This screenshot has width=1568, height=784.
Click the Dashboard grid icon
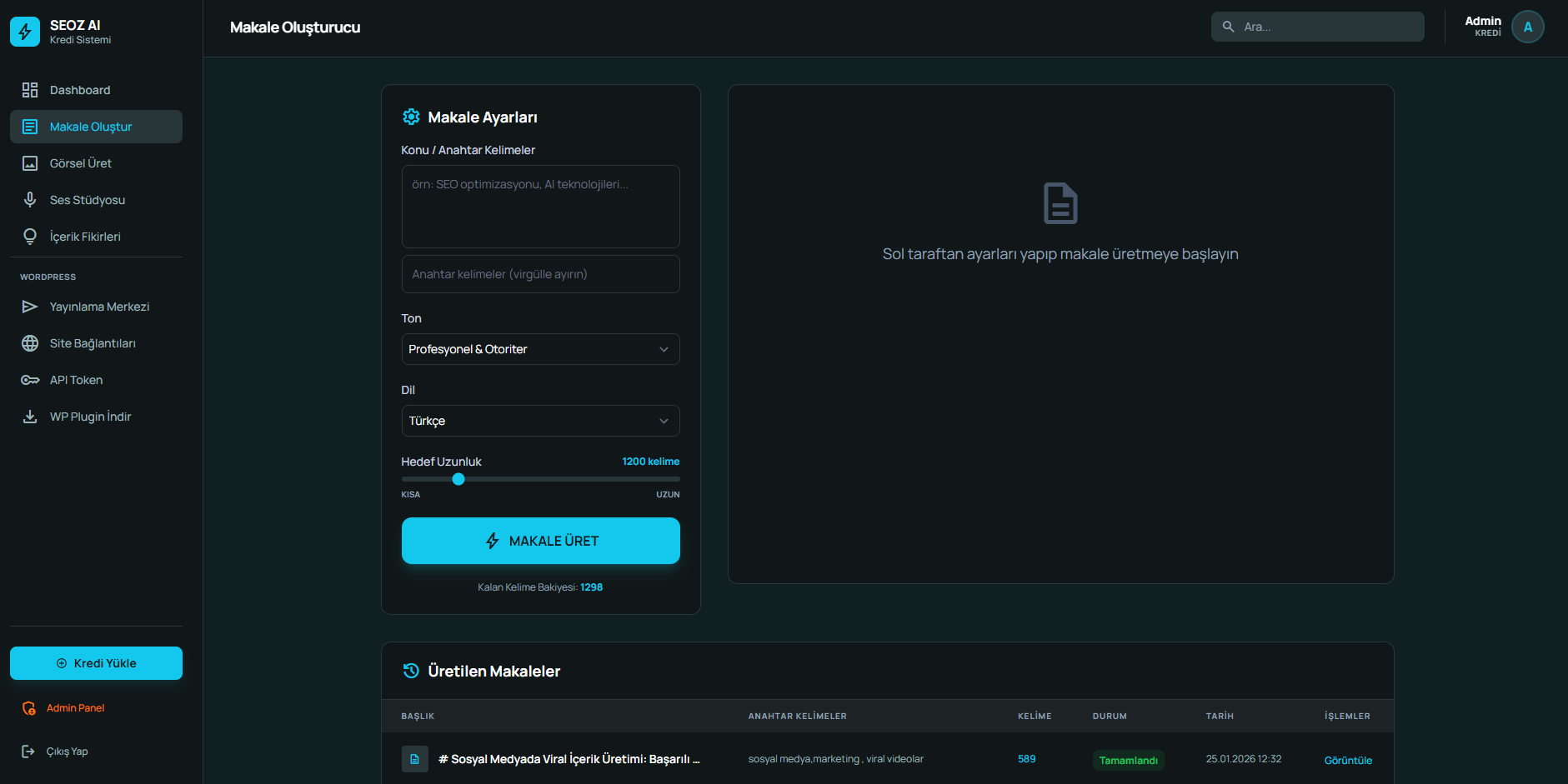pyautogui.click(x=30, y=90)
